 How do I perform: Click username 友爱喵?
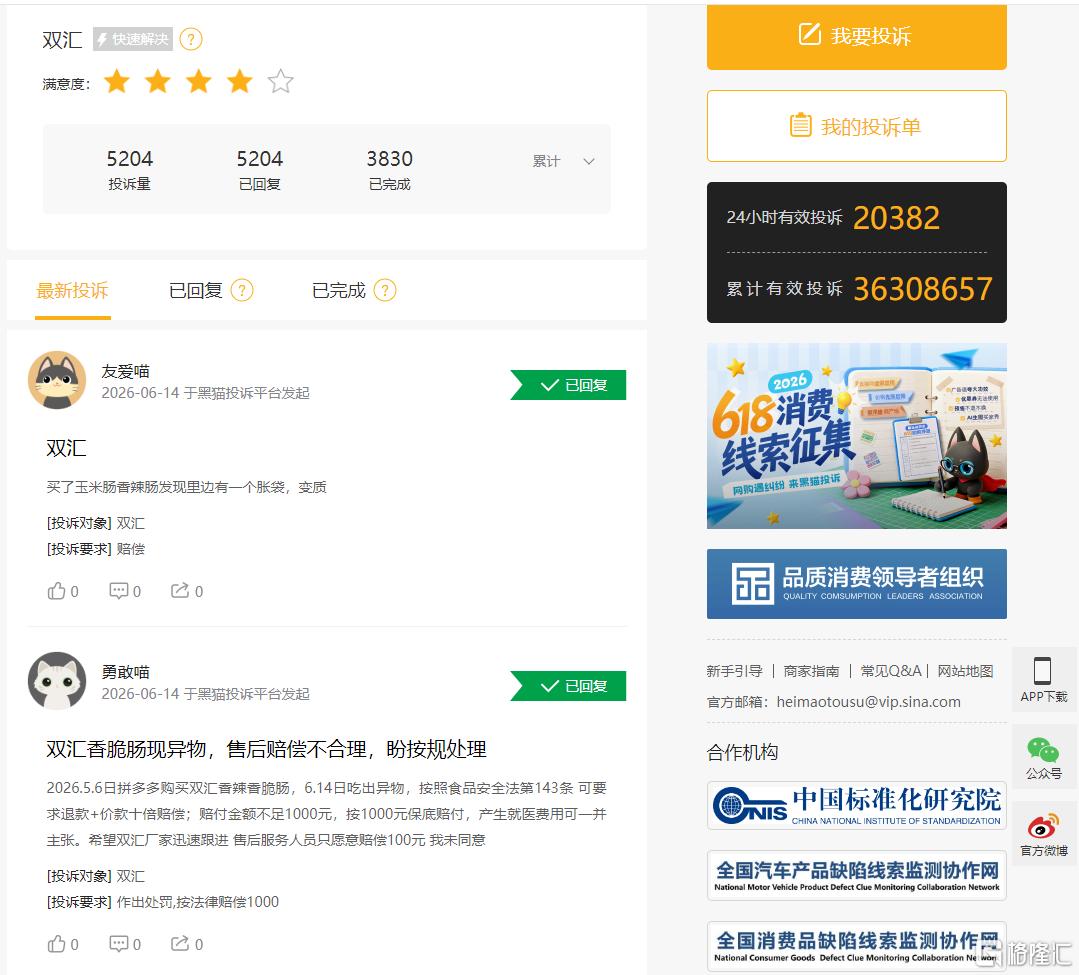125,372
